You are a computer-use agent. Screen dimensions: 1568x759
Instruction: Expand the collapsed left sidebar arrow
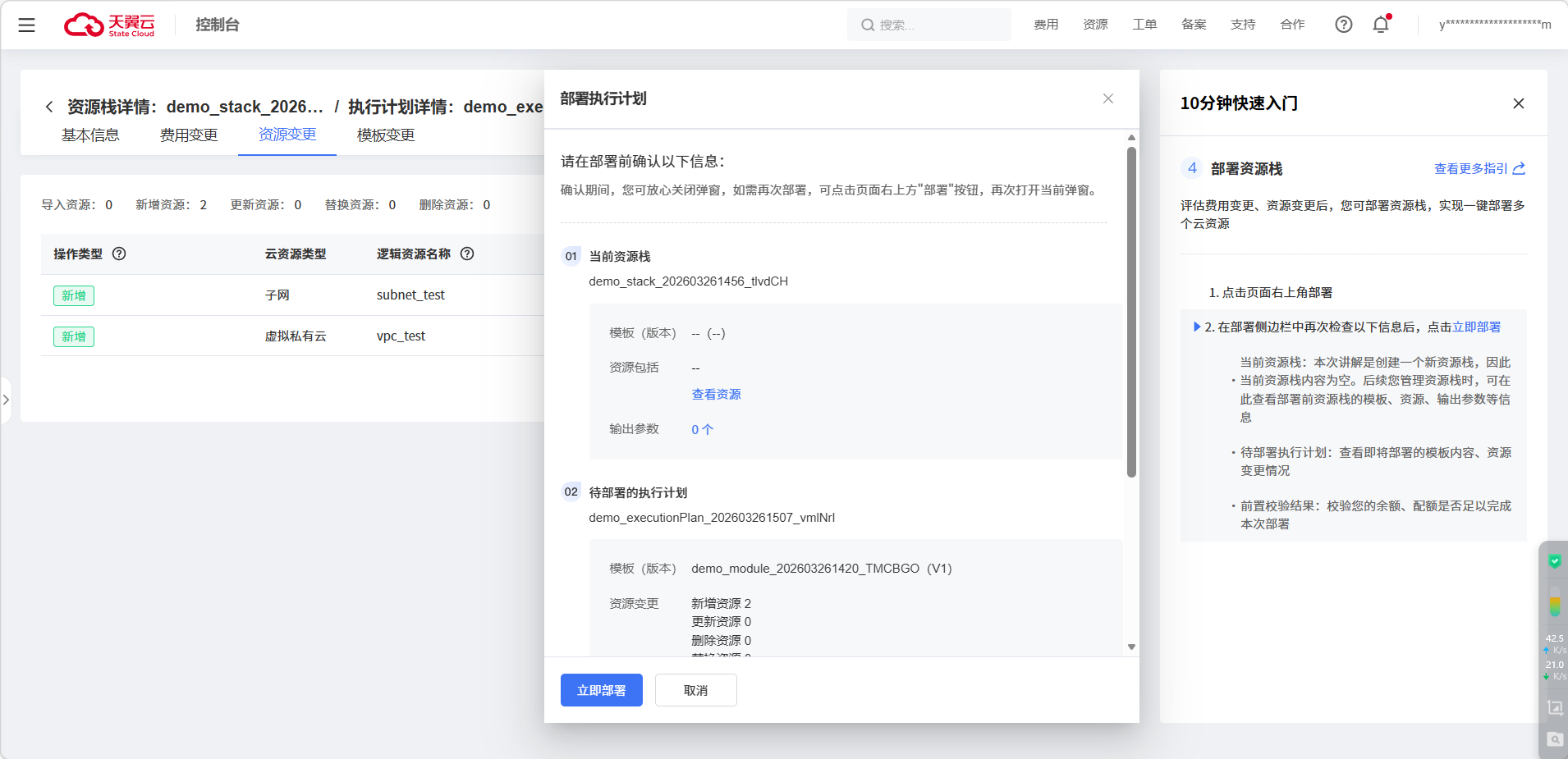point(6,400)
